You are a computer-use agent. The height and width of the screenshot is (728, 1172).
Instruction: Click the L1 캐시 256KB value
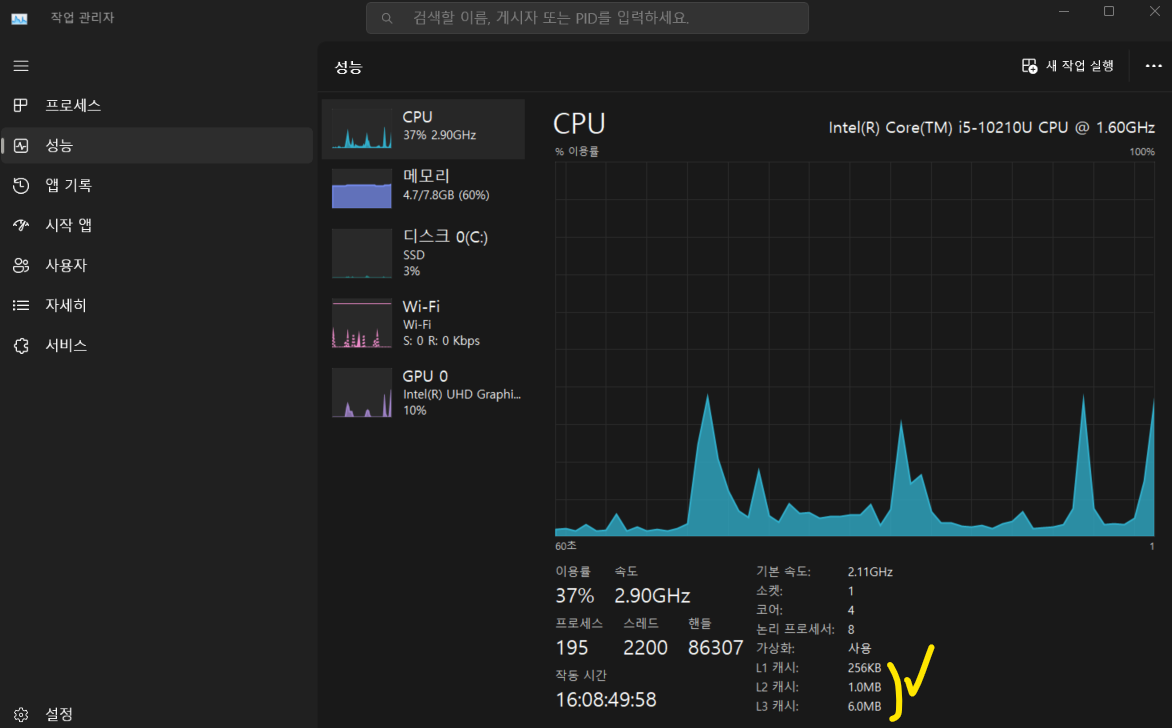tap(864, 667)
